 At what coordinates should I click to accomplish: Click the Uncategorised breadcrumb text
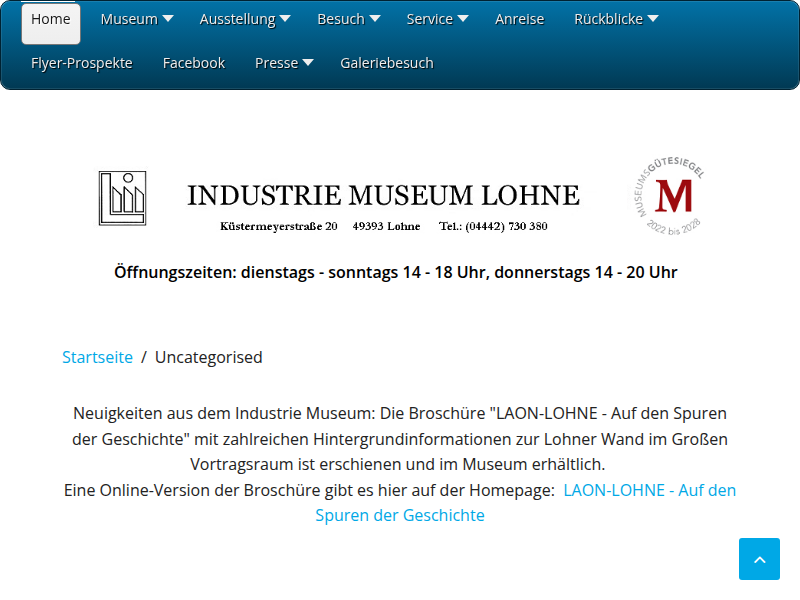click(x=208, y=357)
